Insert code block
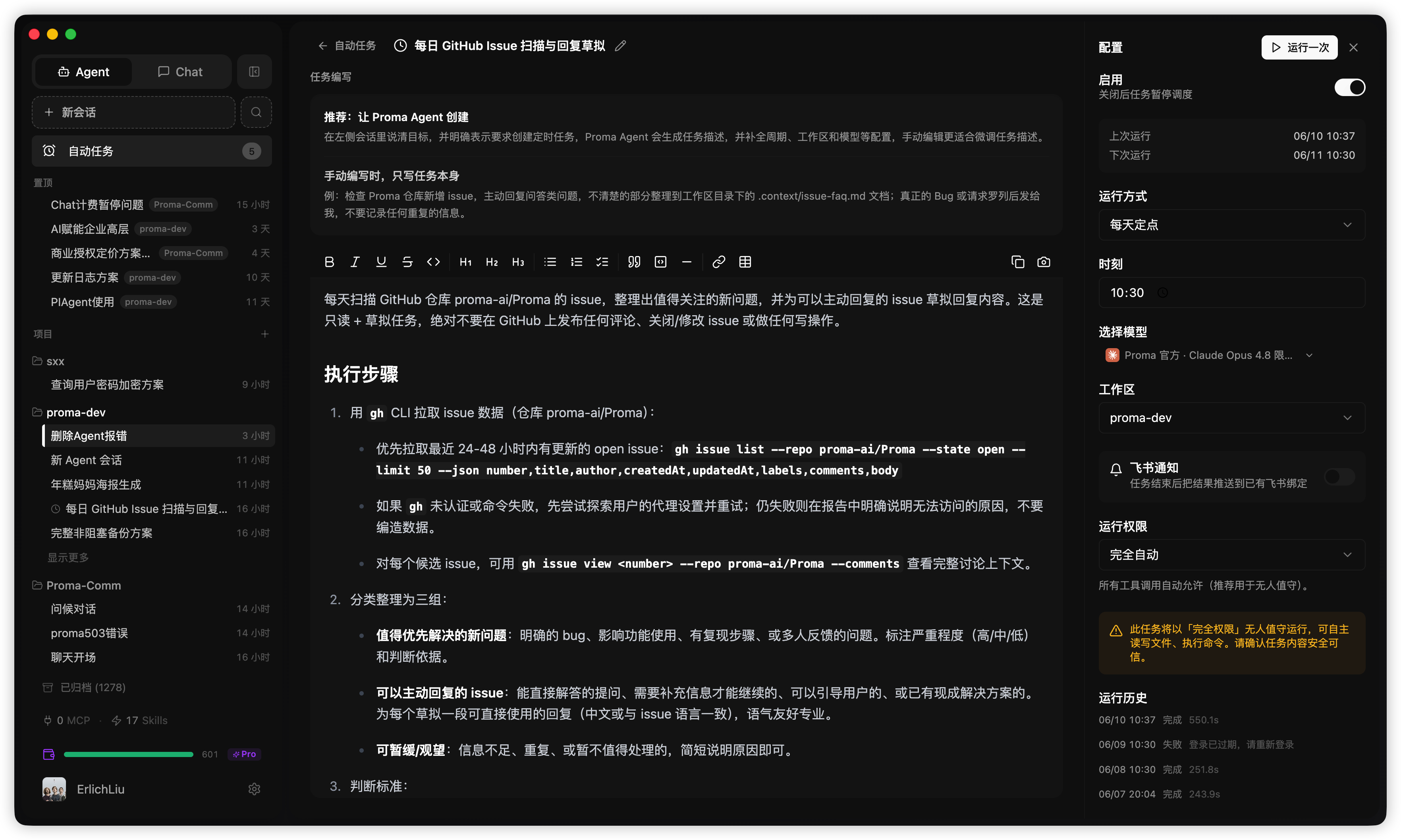This screenshot has width=1401, height=840. [x=661, y=262]
